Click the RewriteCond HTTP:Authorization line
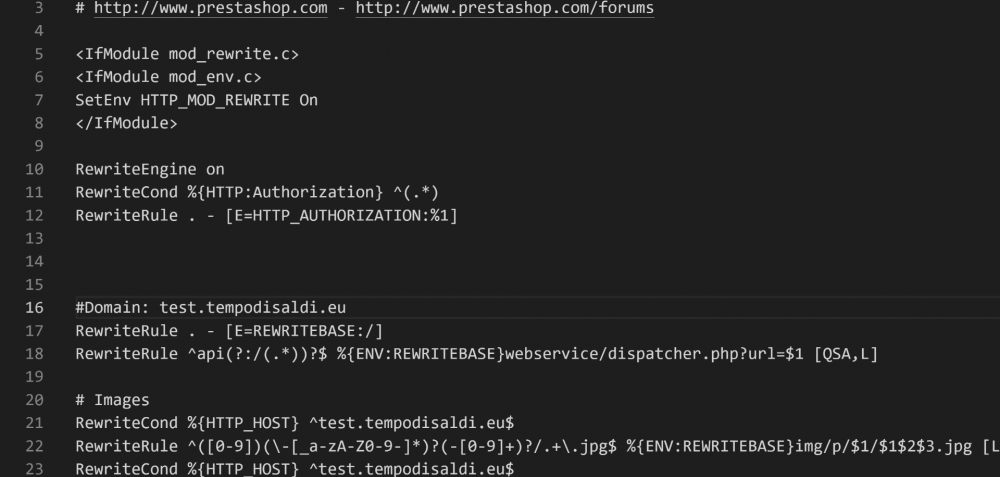This screenshot has width=1000, height=477. pos(256,192)
